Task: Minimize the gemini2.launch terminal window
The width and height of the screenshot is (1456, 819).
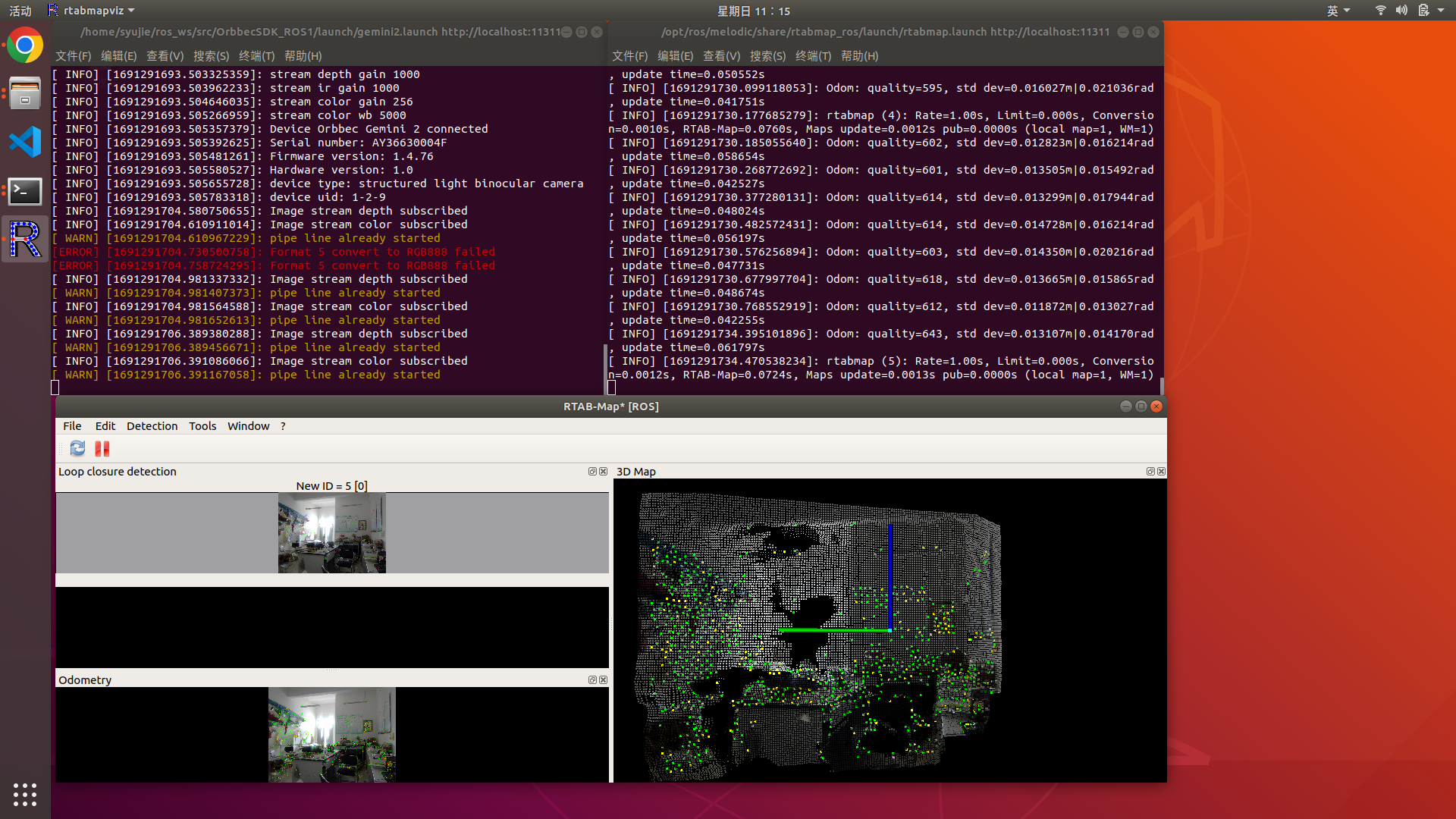Action: click(566, 32)
